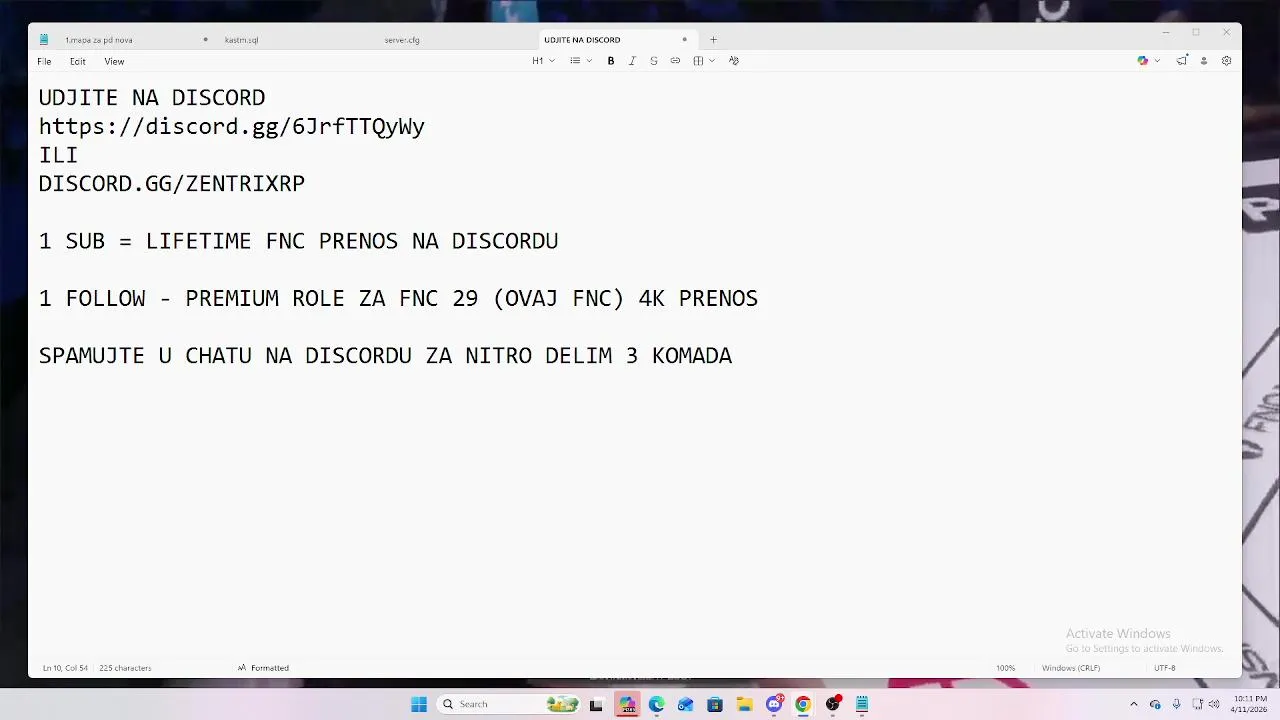
Task: Open the bulleted list icon
Action: point(575,61)
